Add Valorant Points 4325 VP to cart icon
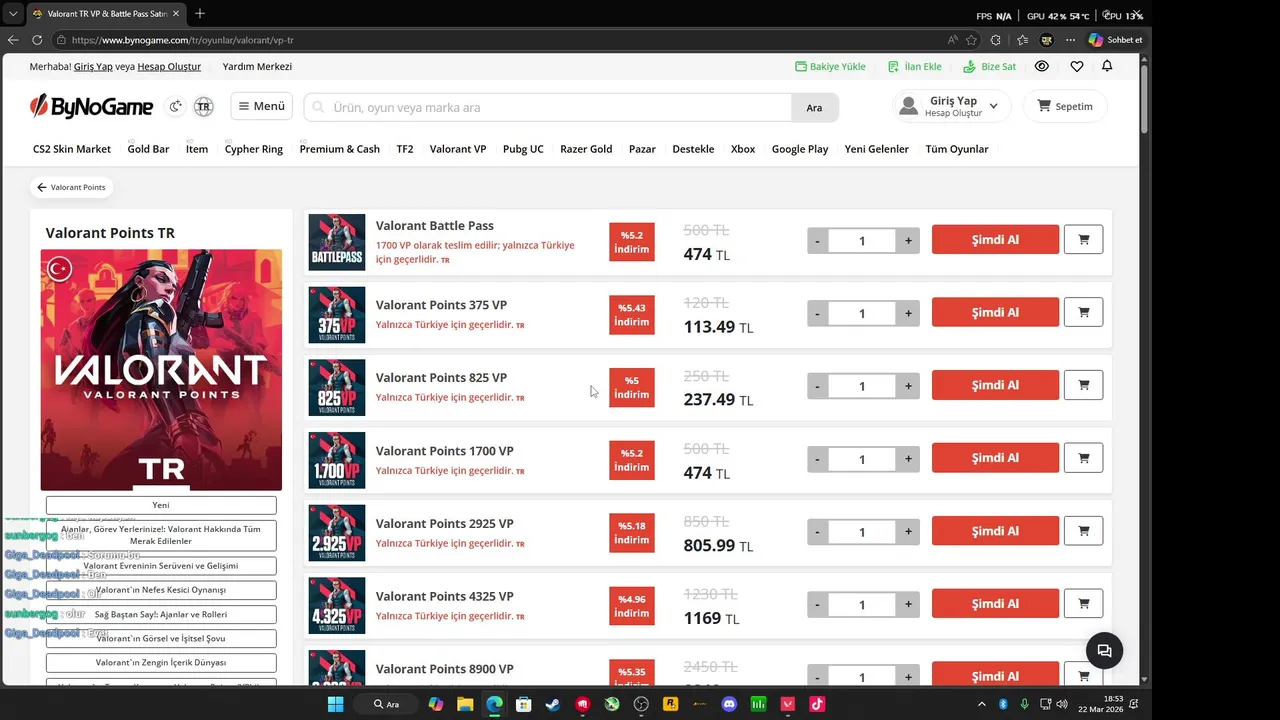 1083,604
